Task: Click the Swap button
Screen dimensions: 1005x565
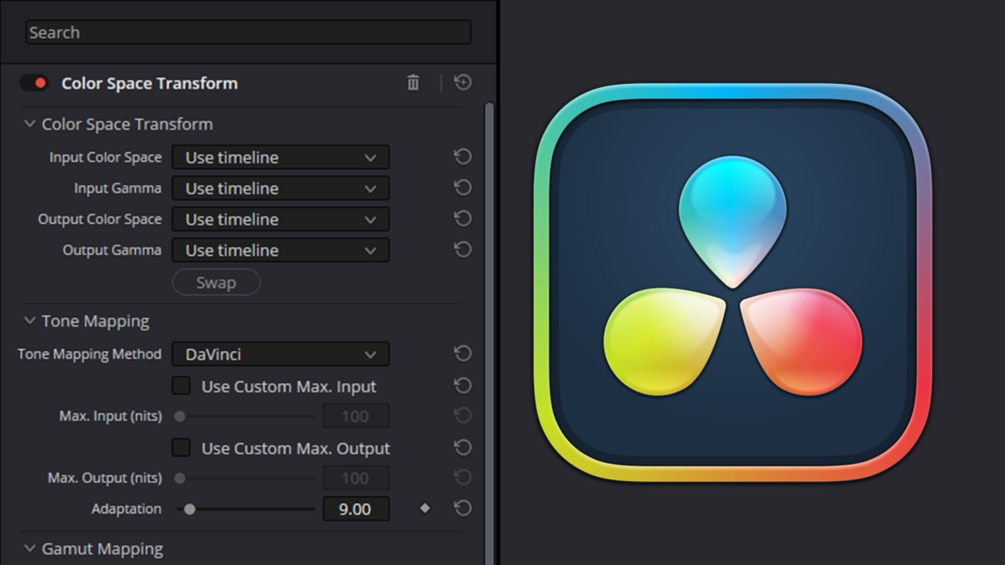Action: click(216, 282)
